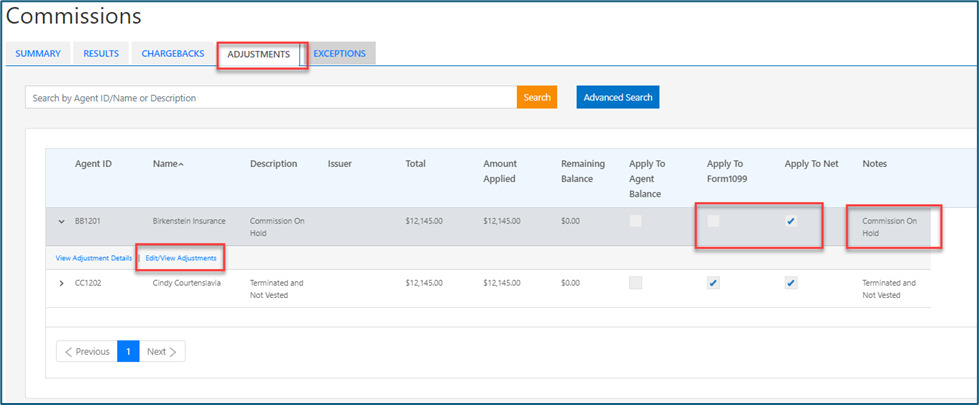Enable Apply To Form1099 for Birkenstein Insurance

[x=713, y=221]
